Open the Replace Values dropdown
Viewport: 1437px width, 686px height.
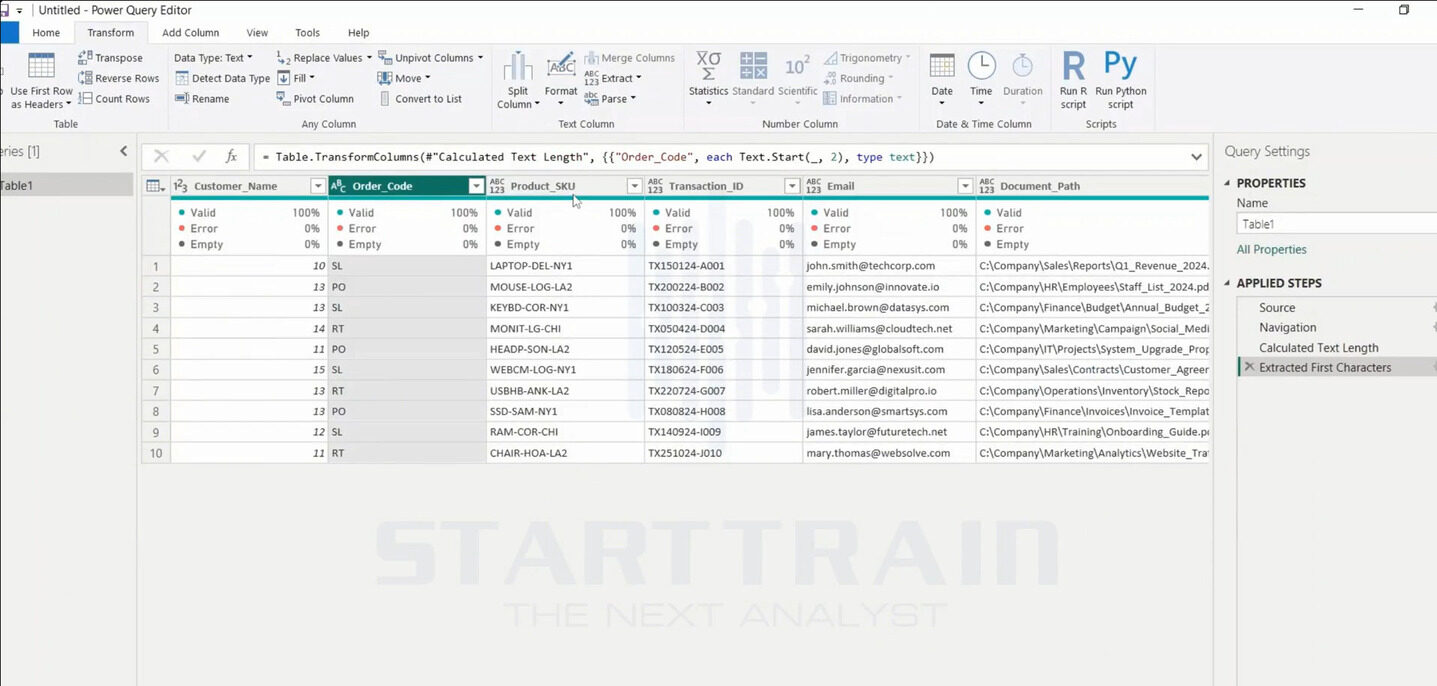click(323, 58)
